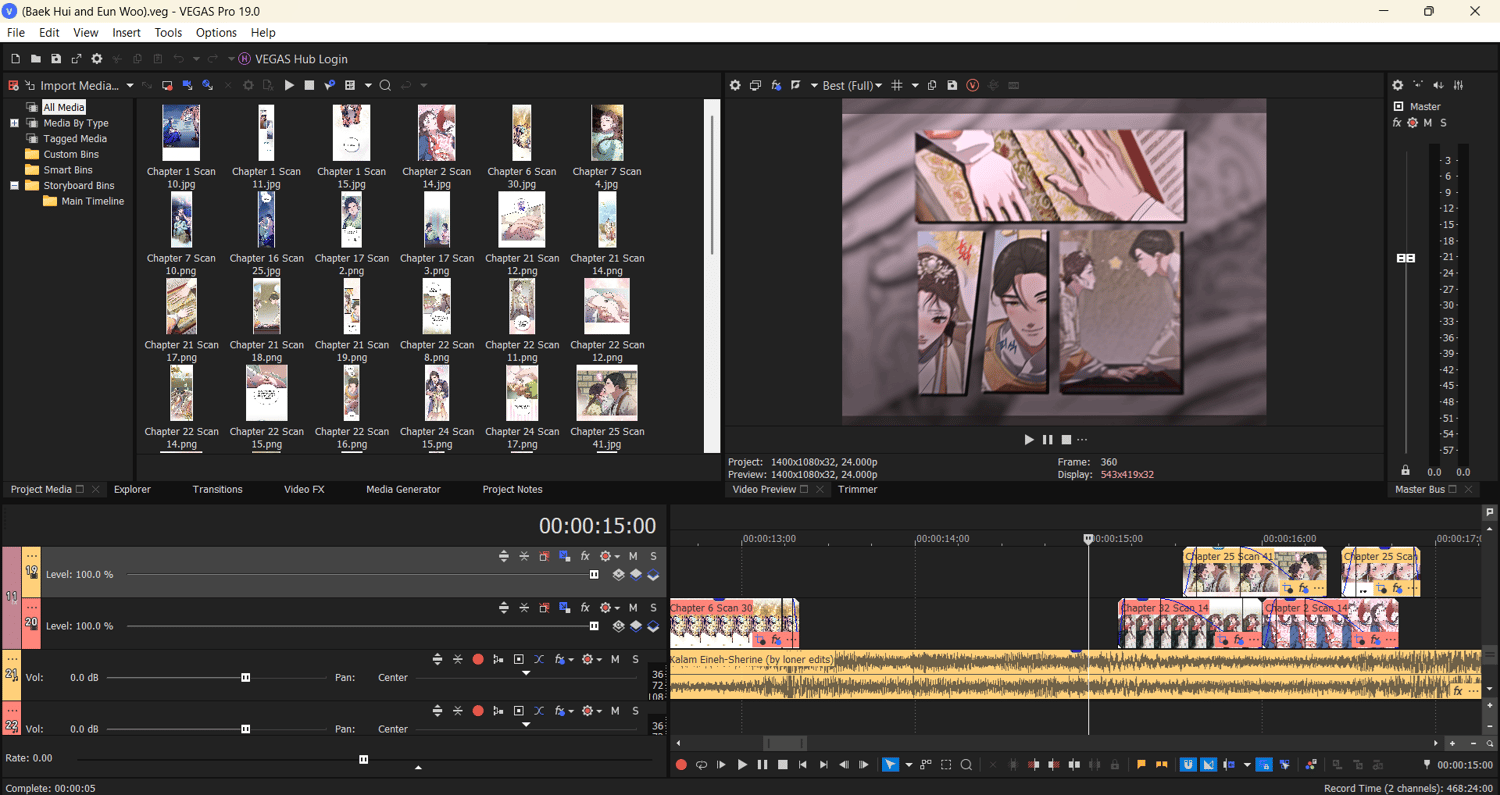1500x795 pixels.
Task: Select Chapter 6 Scan 30 timeline clip
Action: (x=734, y=624)
